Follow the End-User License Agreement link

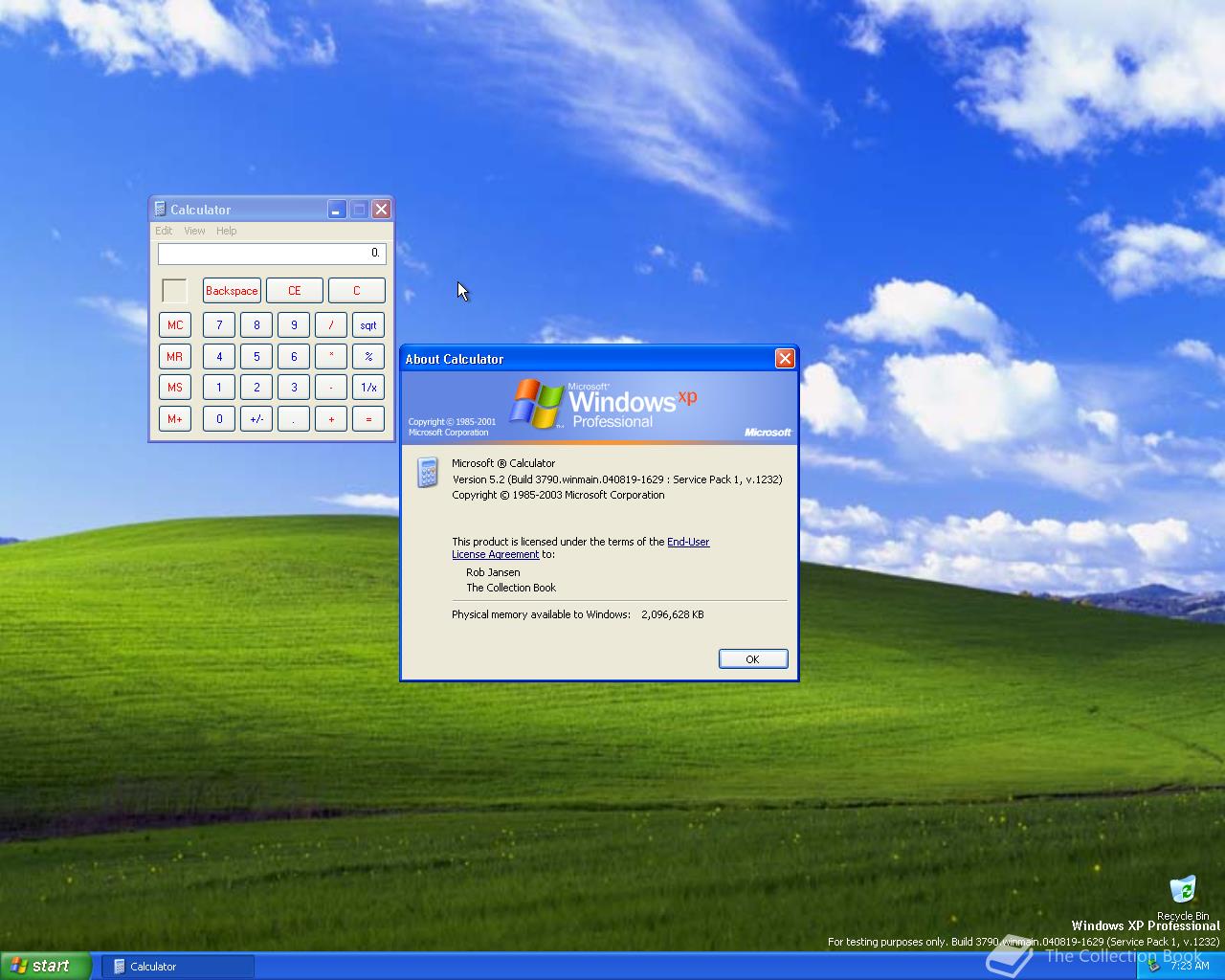point(581,547)
